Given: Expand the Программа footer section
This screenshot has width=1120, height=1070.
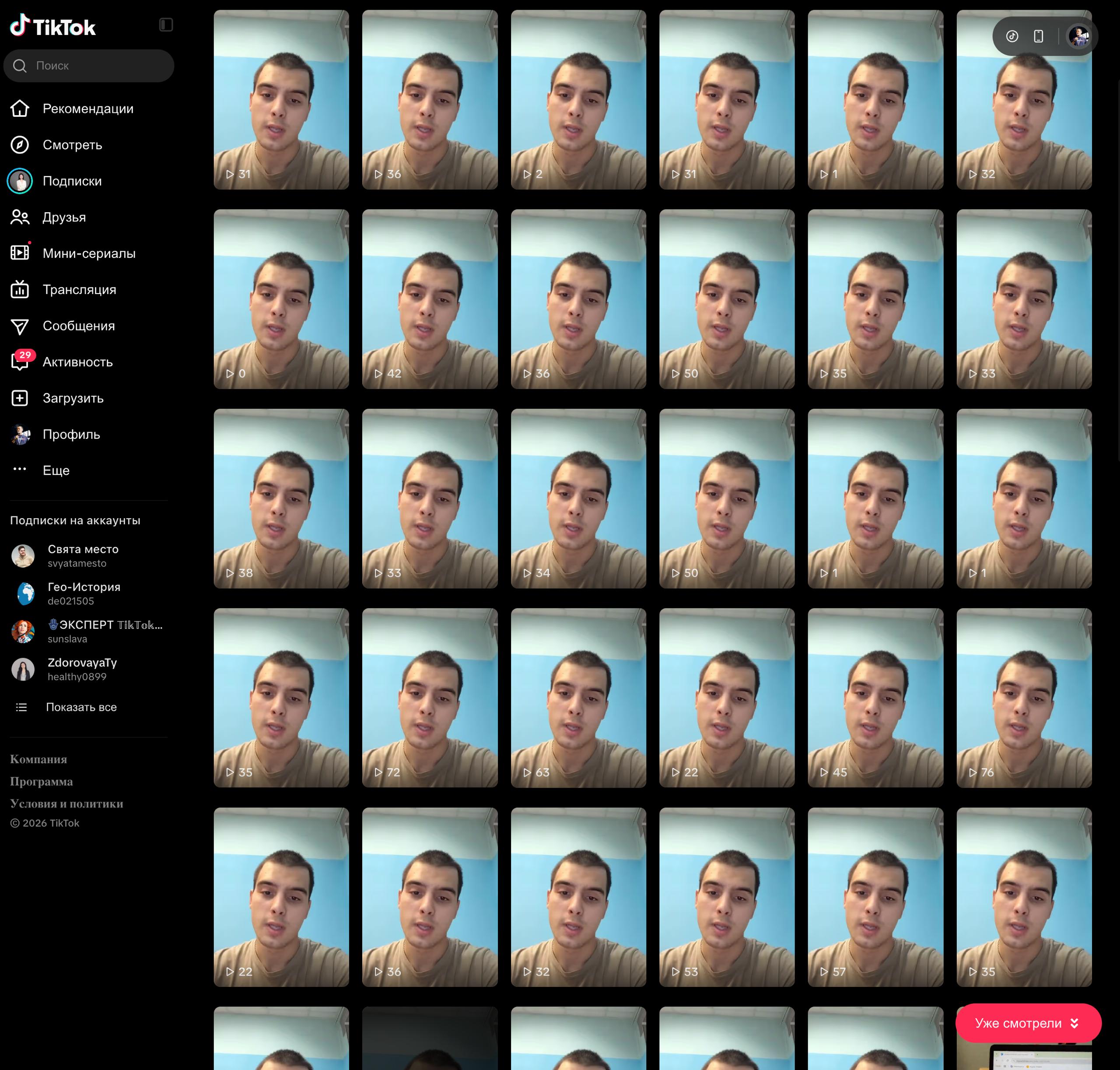Looking at the screenshot, I should coord(42,782).
